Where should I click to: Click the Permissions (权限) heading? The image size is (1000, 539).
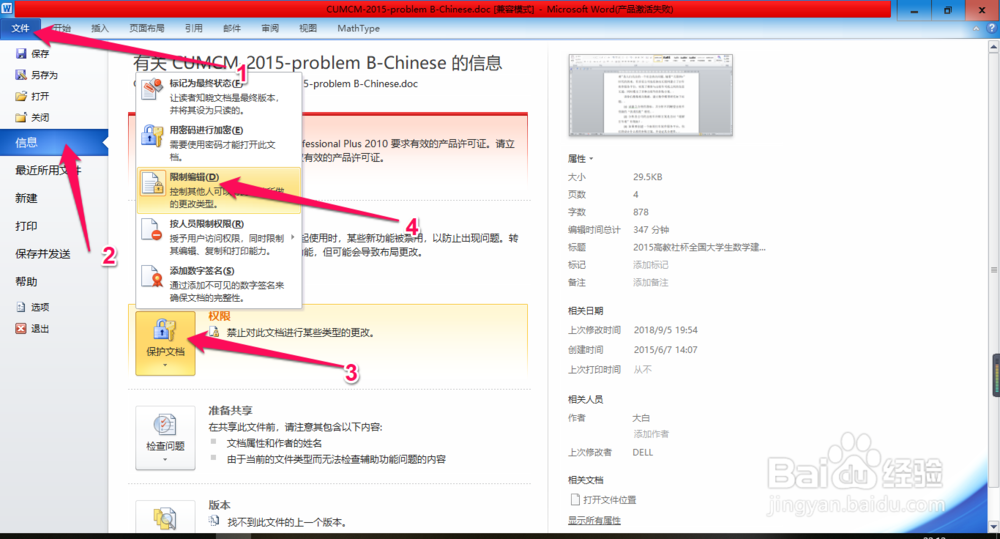[x=219, y=316]
